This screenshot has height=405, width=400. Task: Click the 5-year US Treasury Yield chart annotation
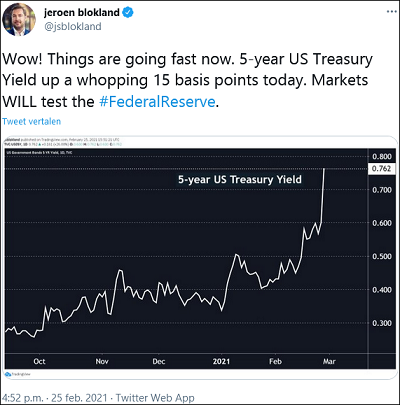240,180
